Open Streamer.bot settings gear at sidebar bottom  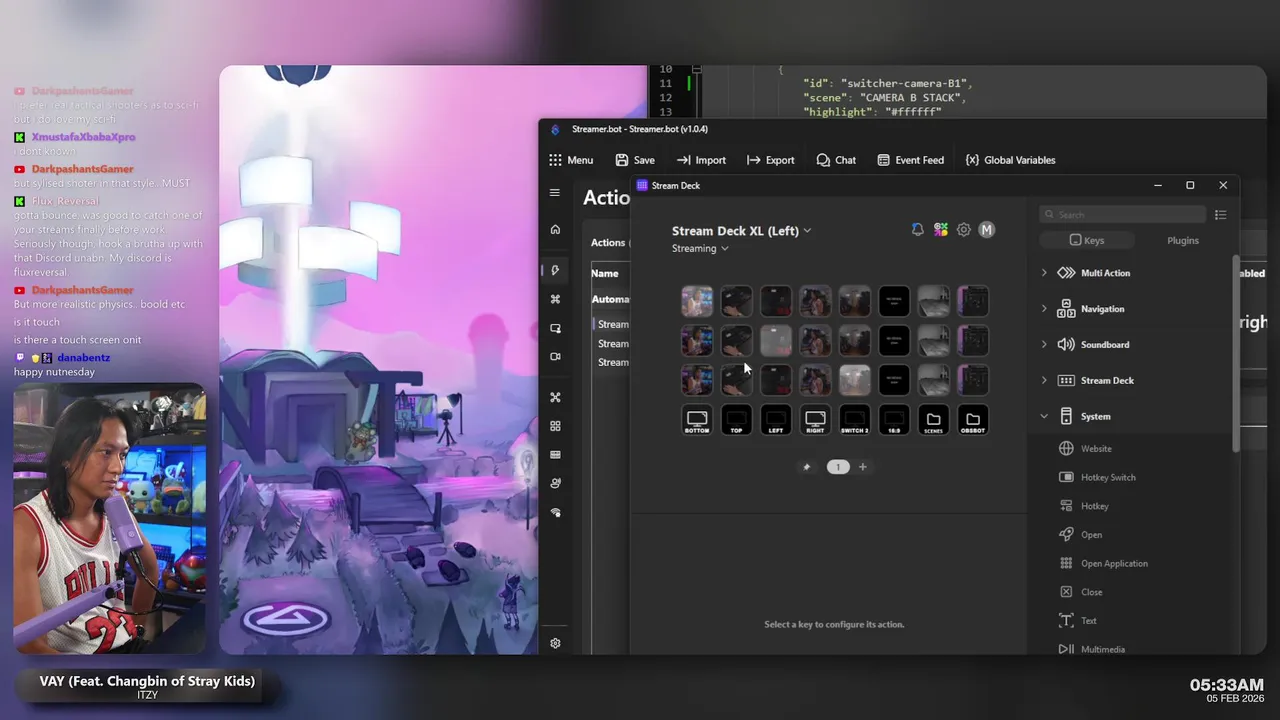555,643
